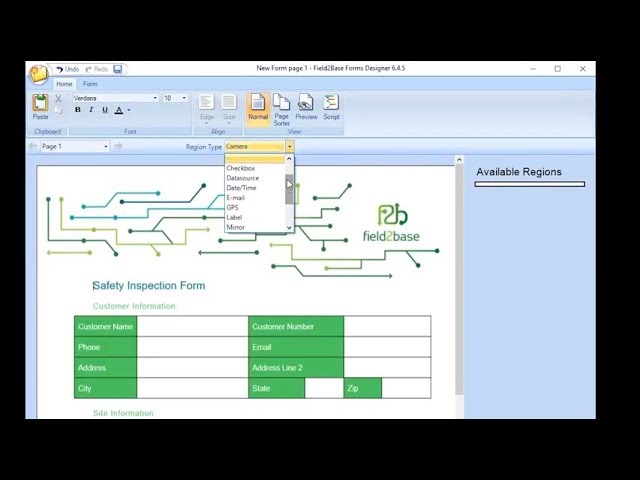Click the form canvas vertical scrollbar
The height and width of the screenshot is (480, 640).
[459, 280]
